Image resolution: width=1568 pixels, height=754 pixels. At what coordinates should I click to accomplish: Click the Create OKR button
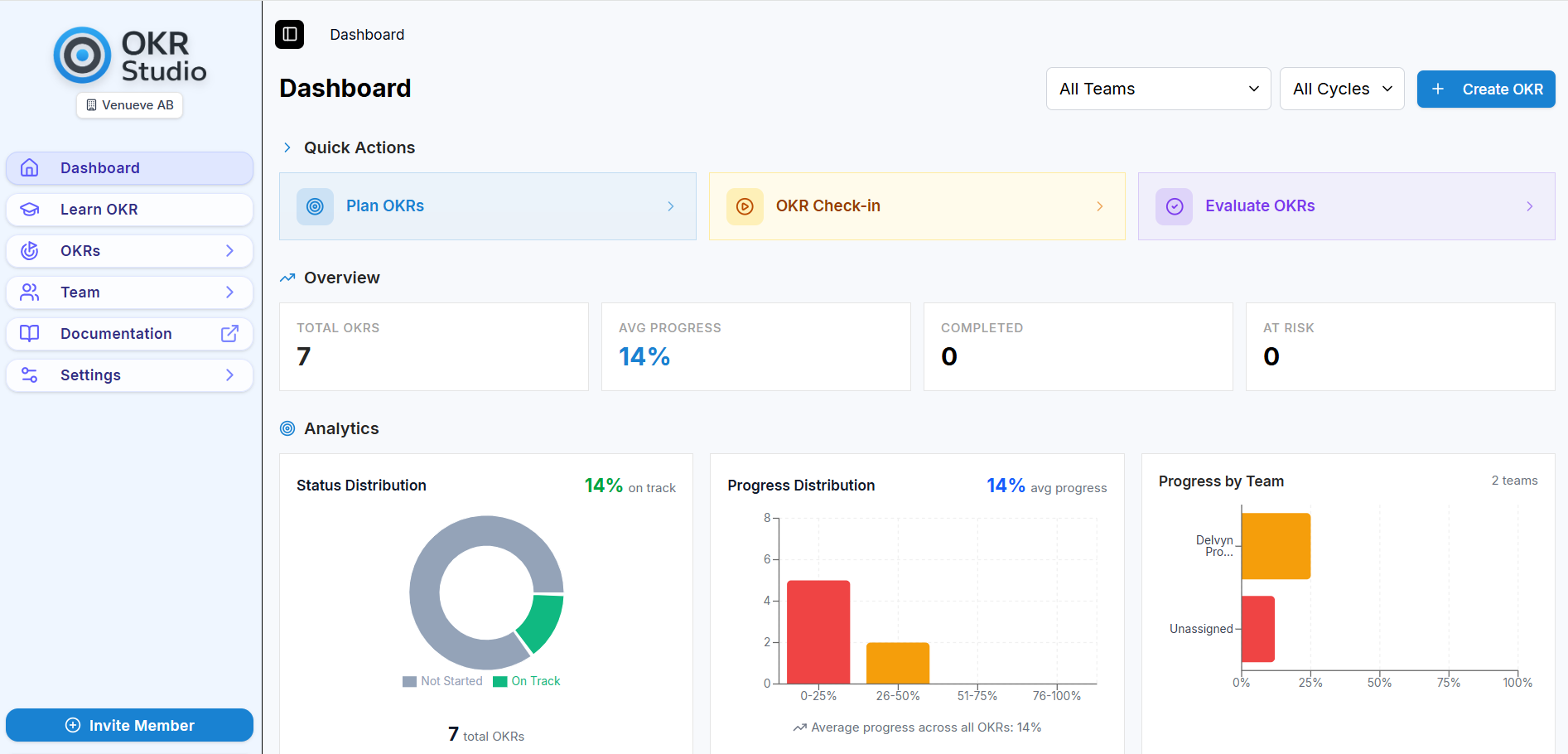[x=1486, y=89]
